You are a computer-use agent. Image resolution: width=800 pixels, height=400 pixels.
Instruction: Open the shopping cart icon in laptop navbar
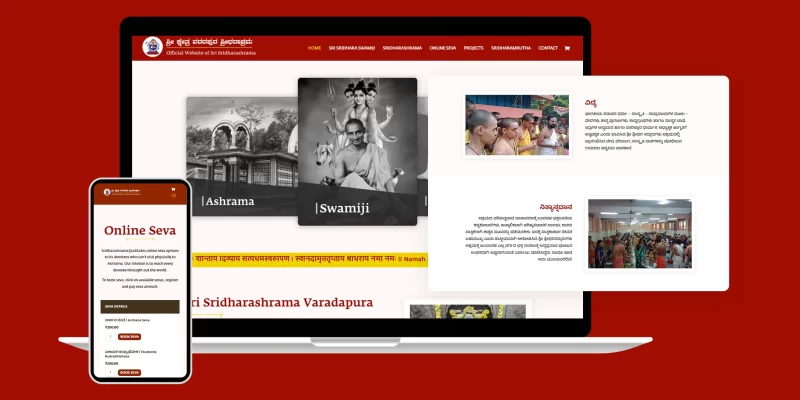567,48
